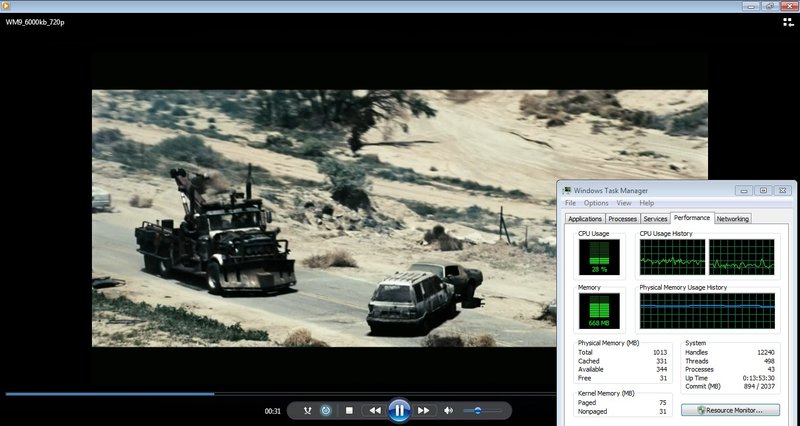
Task: Stop video playback
Action: point(349,411)
